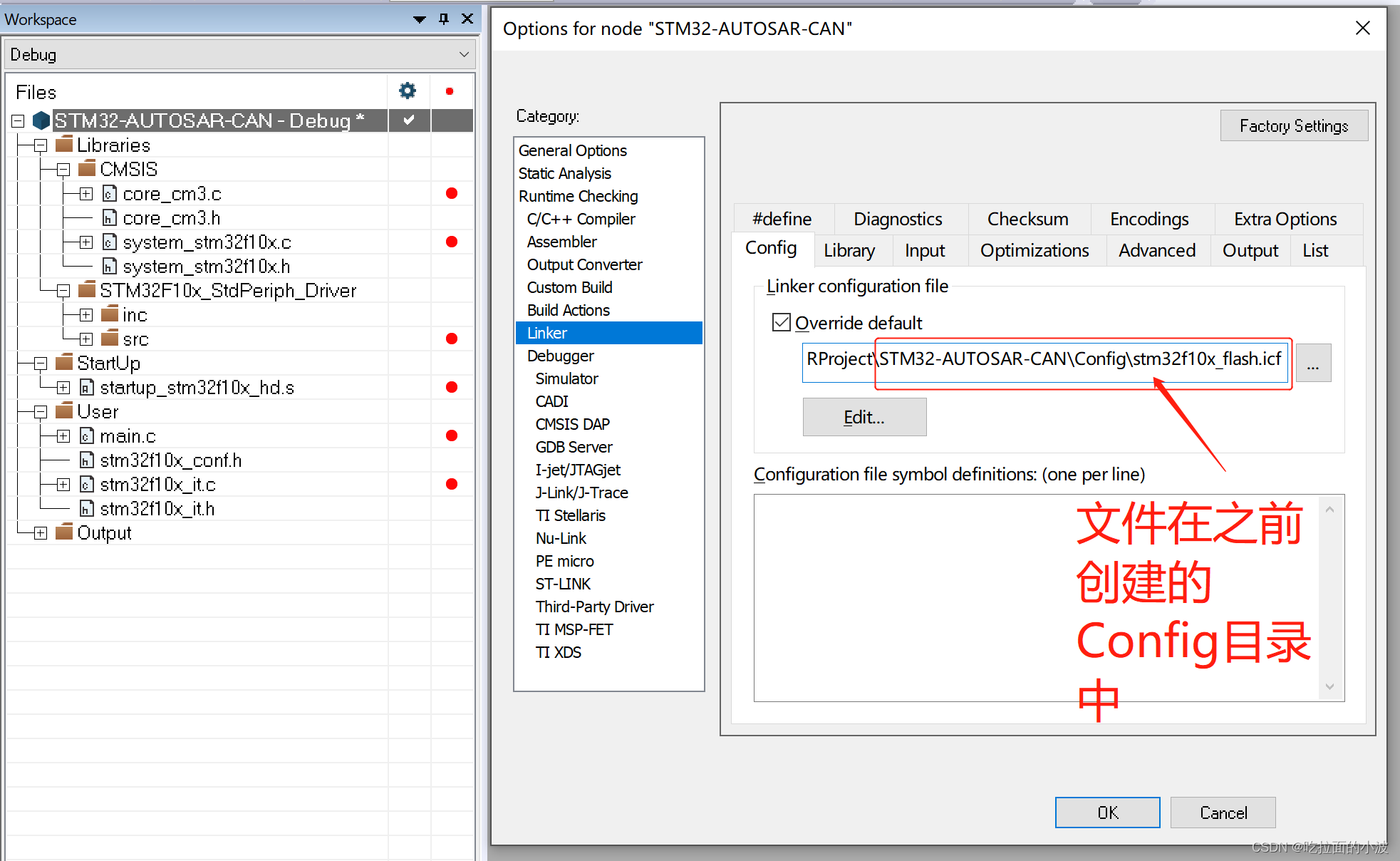Click the blue cube project icon

point(41,120)
